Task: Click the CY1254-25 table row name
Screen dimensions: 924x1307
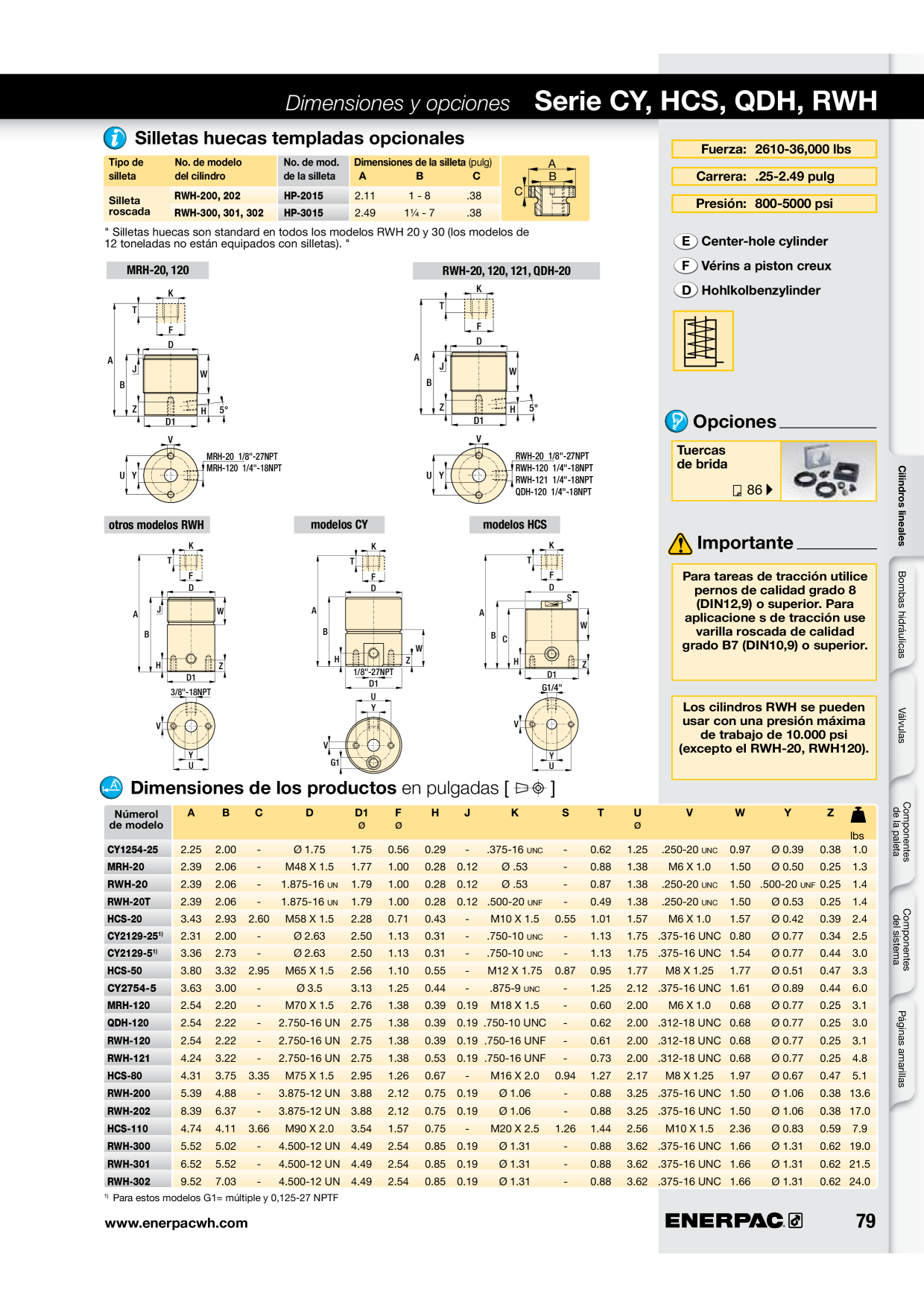Action: tap(133, 849)
